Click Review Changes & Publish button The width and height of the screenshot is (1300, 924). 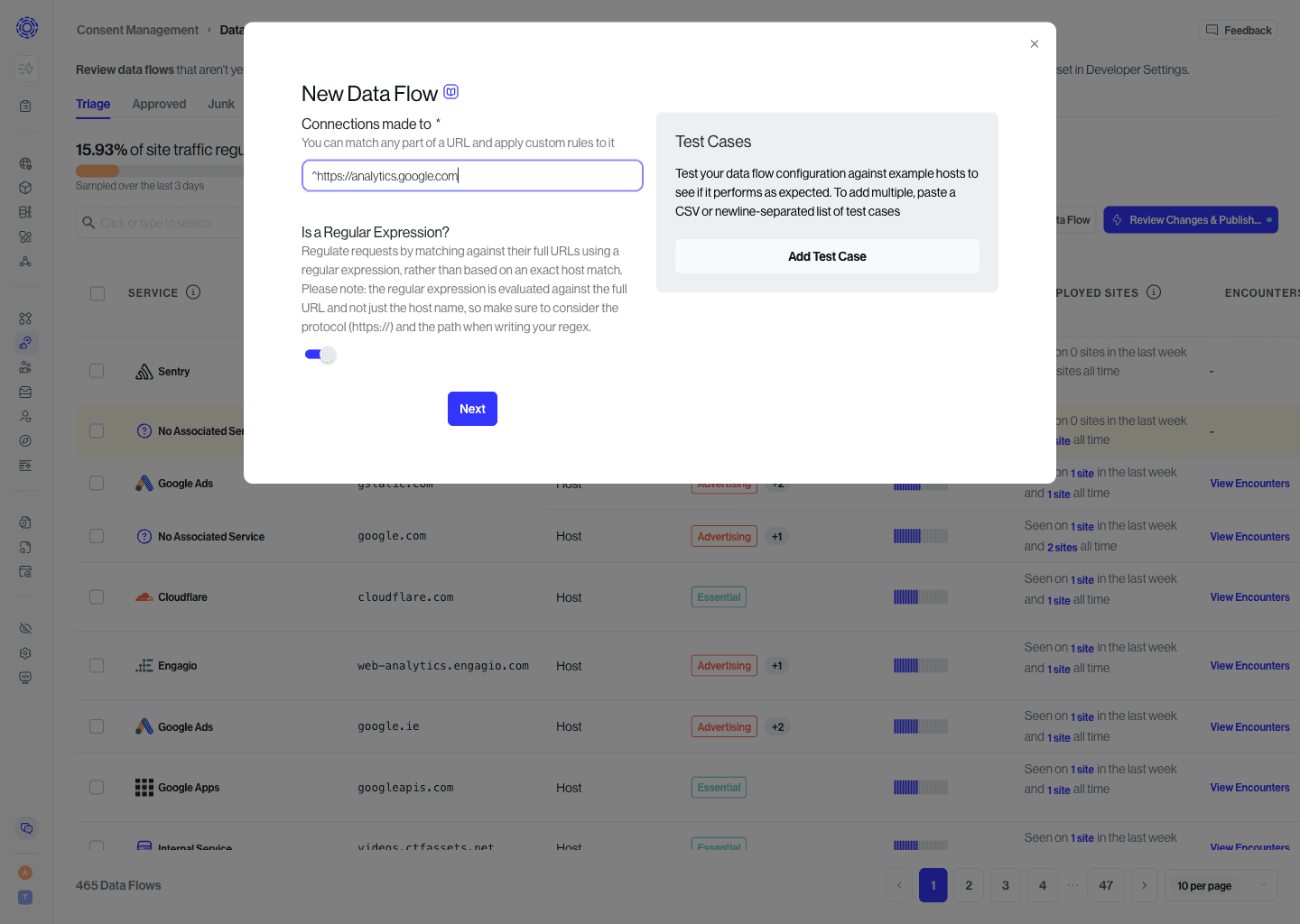pos(1191,220)
